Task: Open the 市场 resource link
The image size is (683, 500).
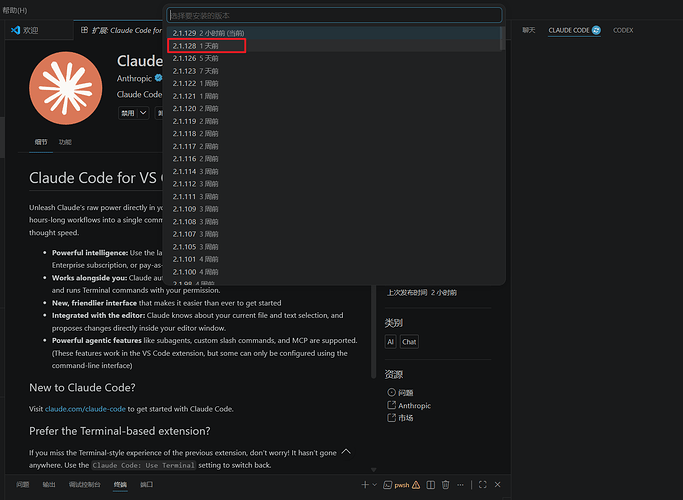Action: tap(400, 418)
